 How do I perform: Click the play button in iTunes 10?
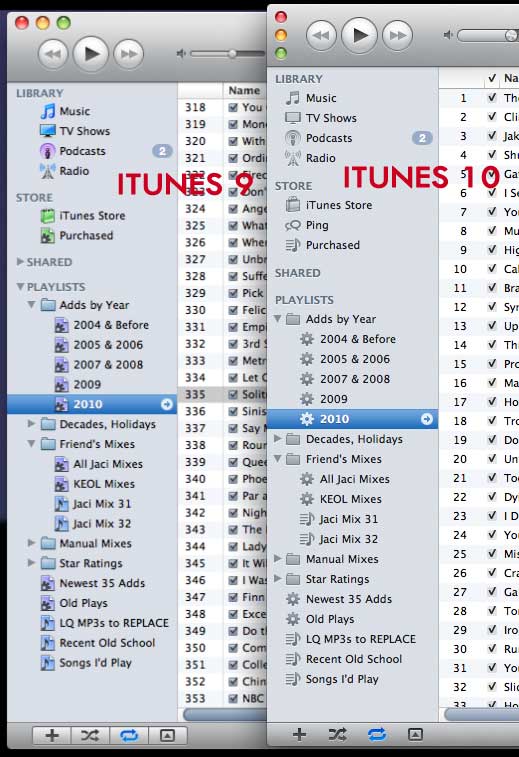pyautogui.click(x=359, y=35)
